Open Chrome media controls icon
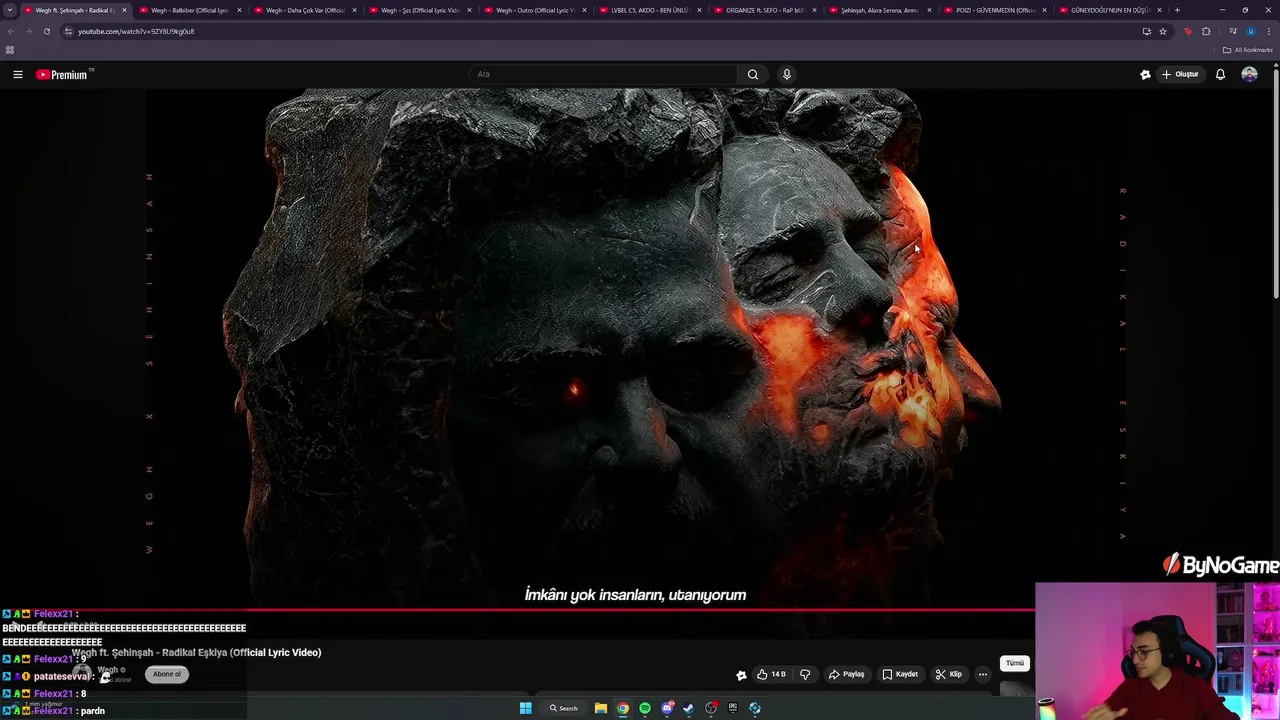Screen dimensions: 1280x720 tap(1232, 31)
